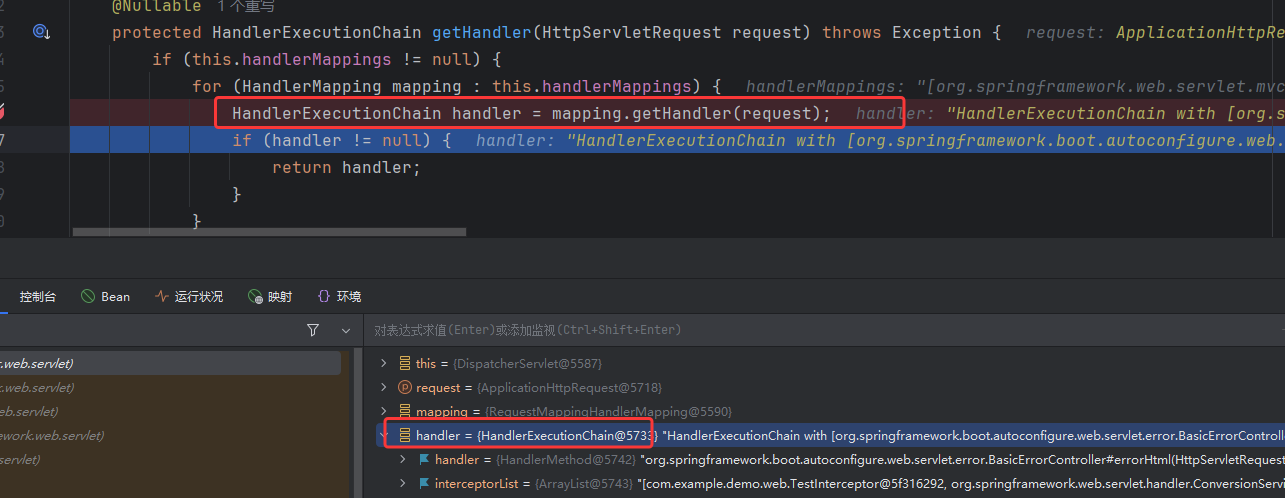Expand the request variable node
1285x498 pixels.
tap(383, 387)
